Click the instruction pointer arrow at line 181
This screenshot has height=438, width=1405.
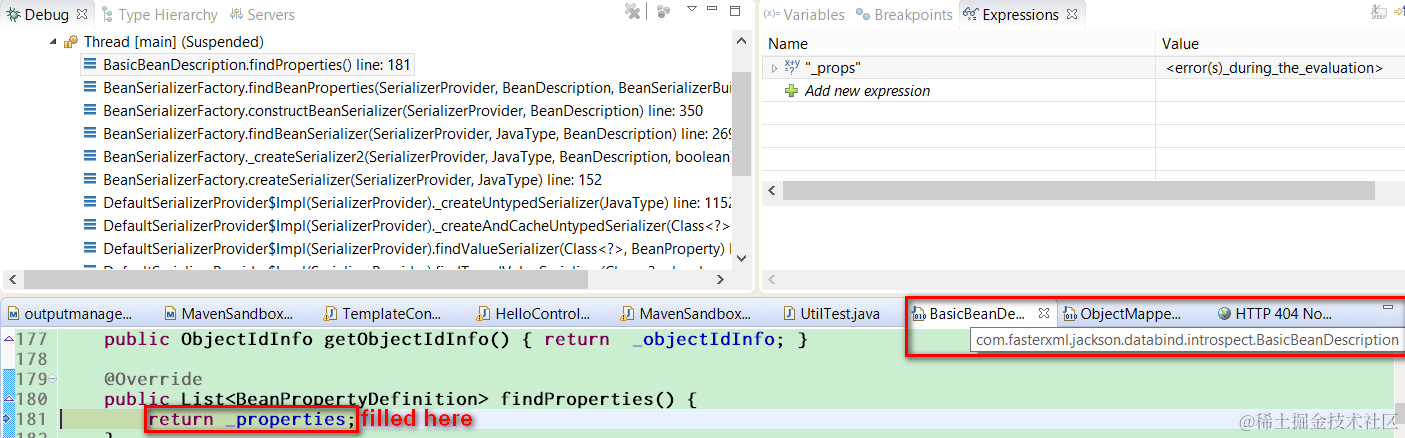[x=7, y=419]
